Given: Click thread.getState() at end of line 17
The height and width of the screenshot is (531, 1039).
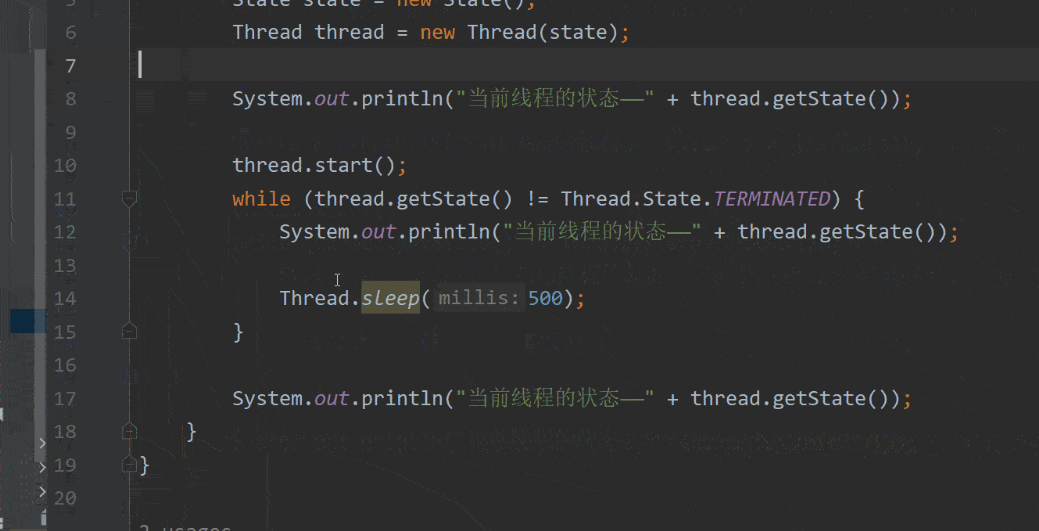Looking at the screenshot, I should point(789,398).
